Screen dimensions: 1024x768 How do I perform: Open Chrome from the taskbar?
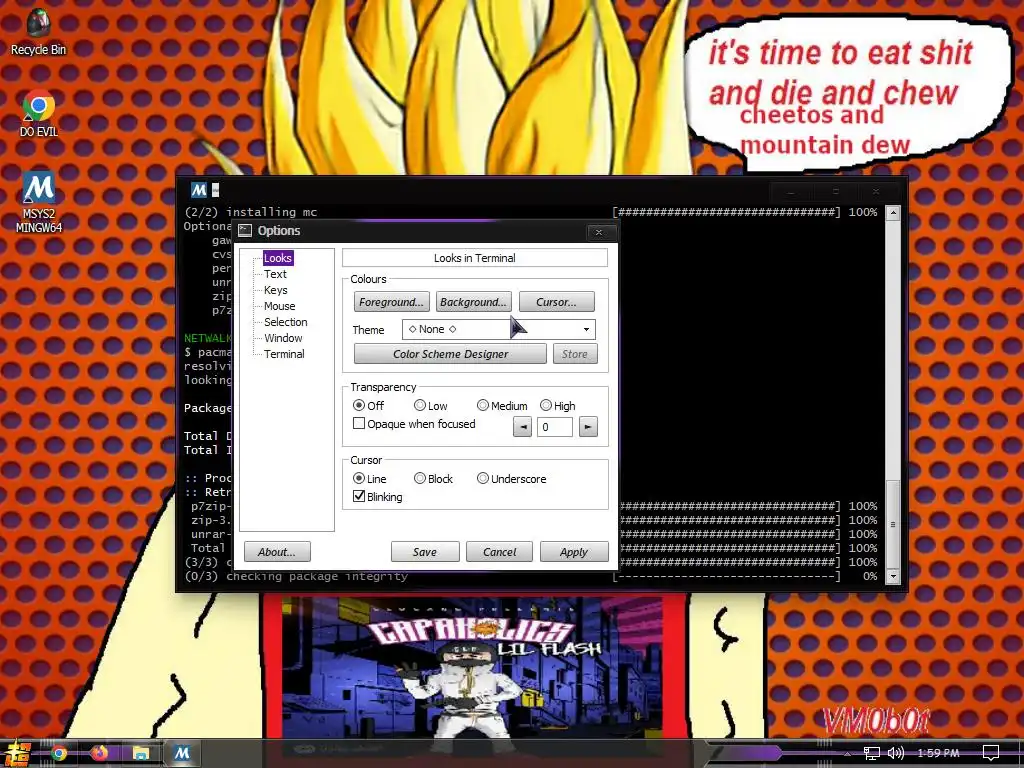pos(59,754)
